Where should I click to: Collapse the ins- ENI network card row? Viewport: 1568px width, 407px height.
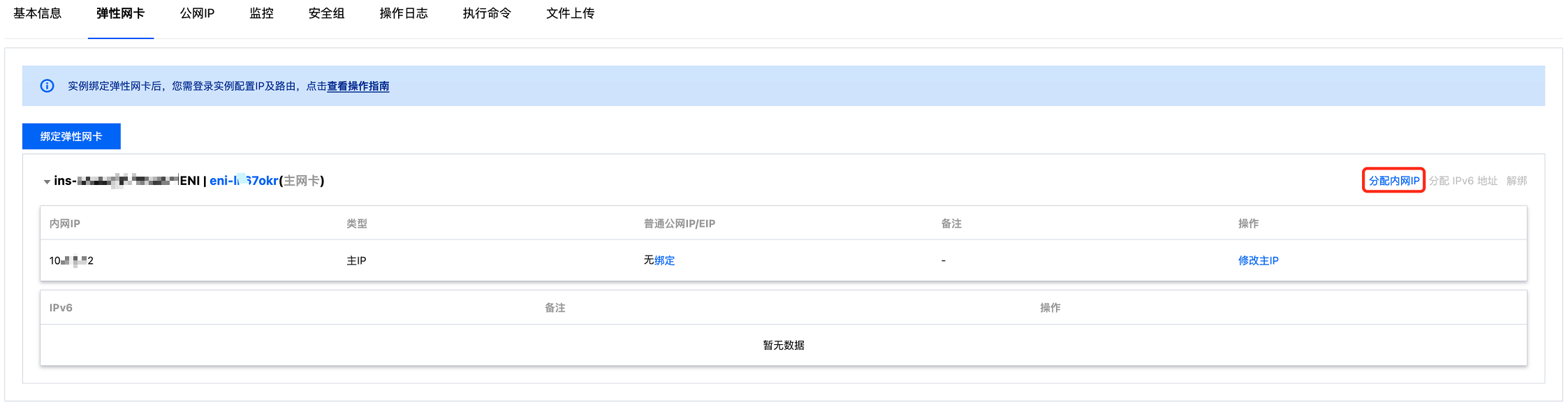[47, 182]
